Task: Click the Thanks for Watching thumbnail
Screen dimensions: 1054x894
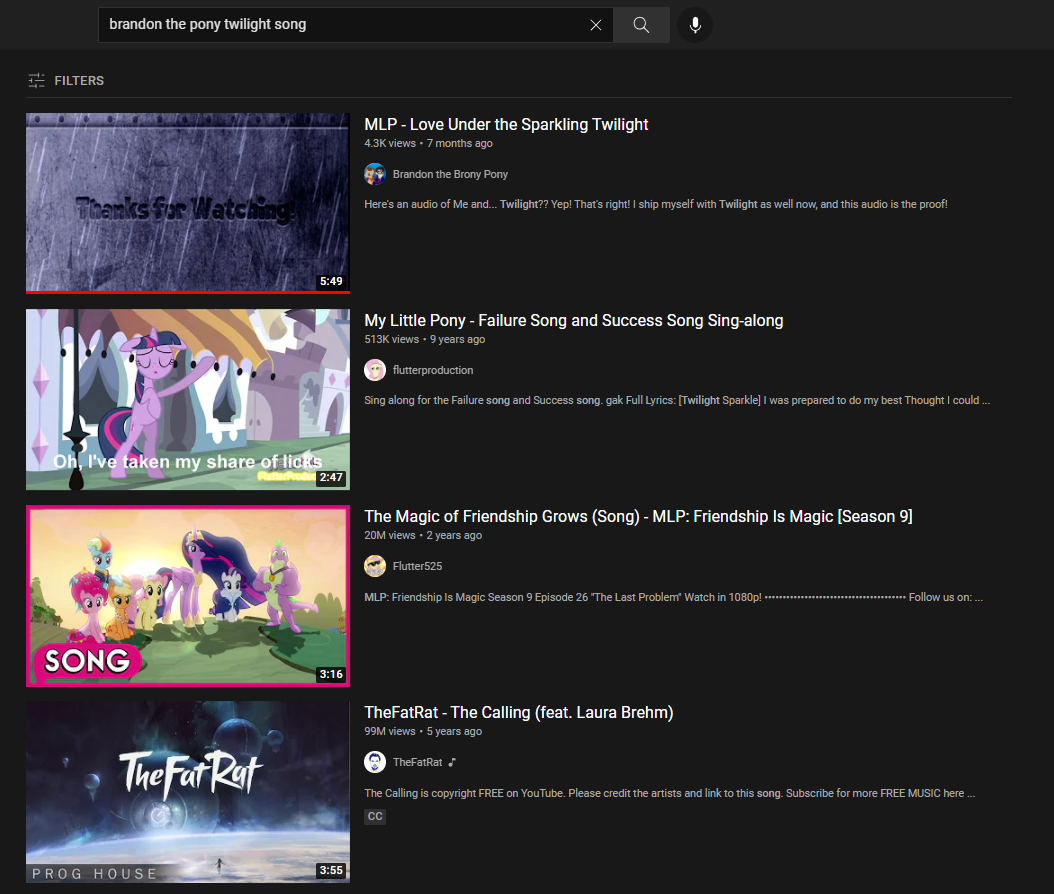Action: (x=187, y=203)
